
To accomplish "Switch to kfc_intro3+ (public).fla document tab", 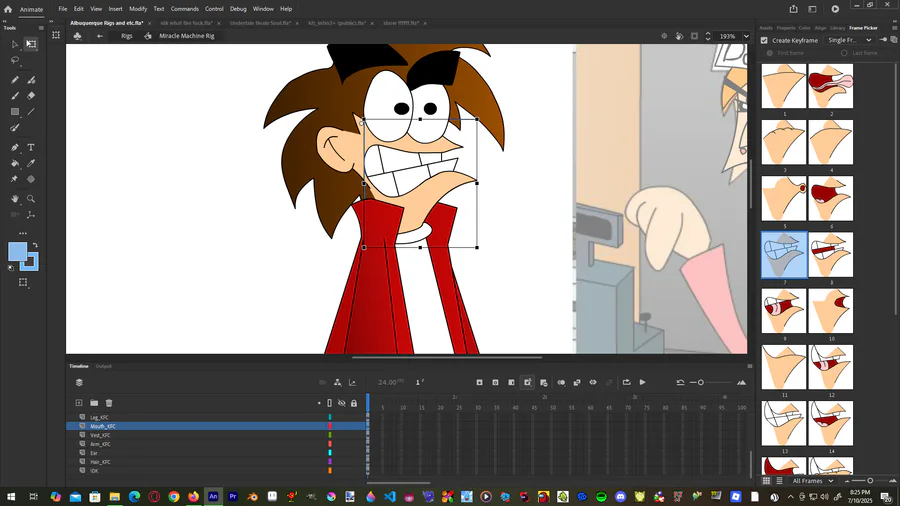I will click(x=337, y=23).
